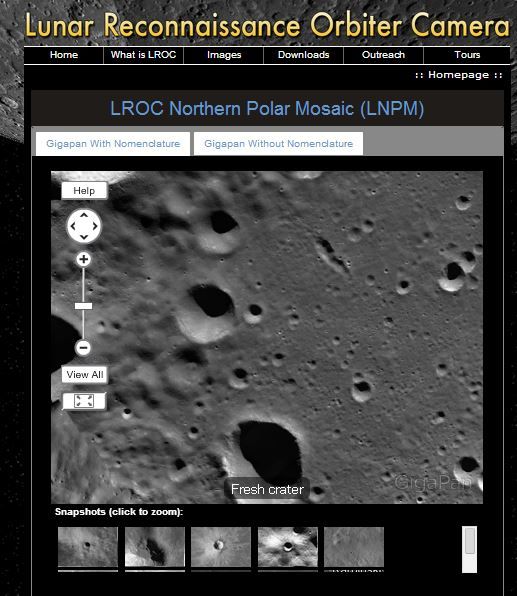This screenshot has width=517, height=596.
Task: Pan the map right with the right arrow
Action: (95, 226)
